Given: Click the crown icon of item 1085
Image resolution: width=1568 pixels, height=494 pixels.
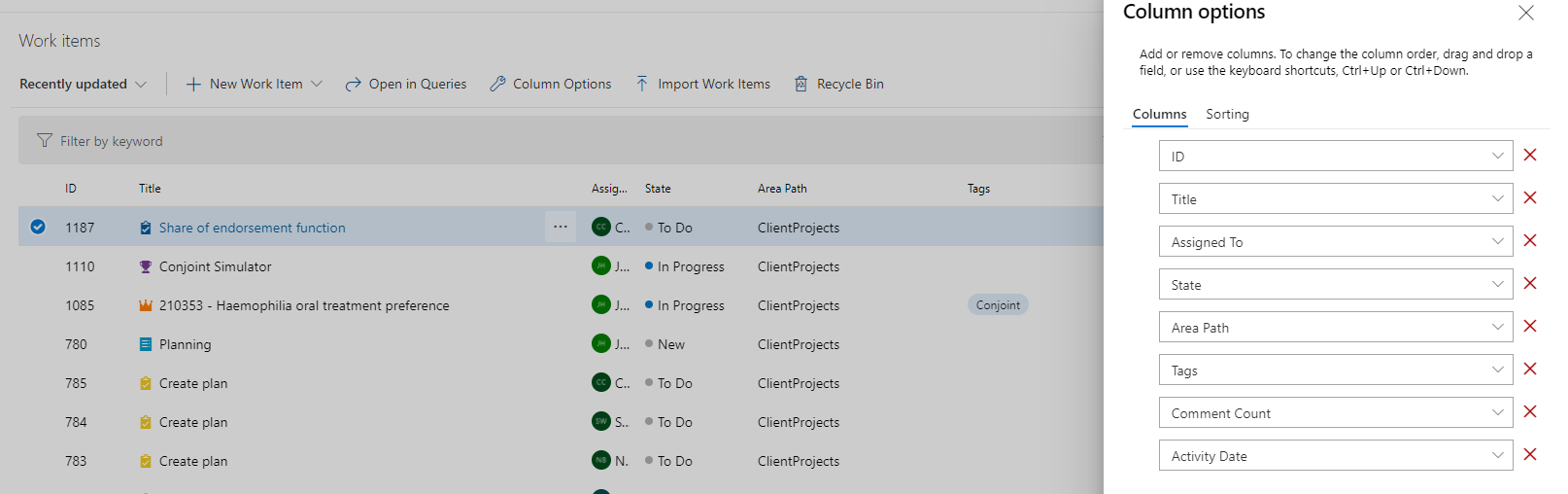Looking at the screenshot, I should pyautogui.click(x=146, y=305).
